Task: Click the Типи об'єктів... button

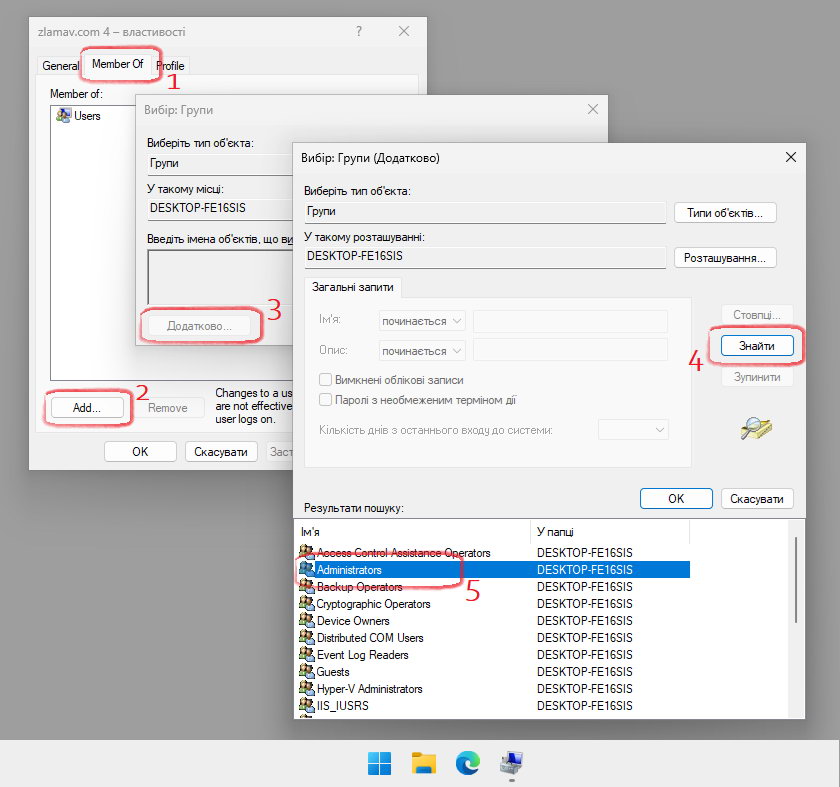Action: click(725, 213)
